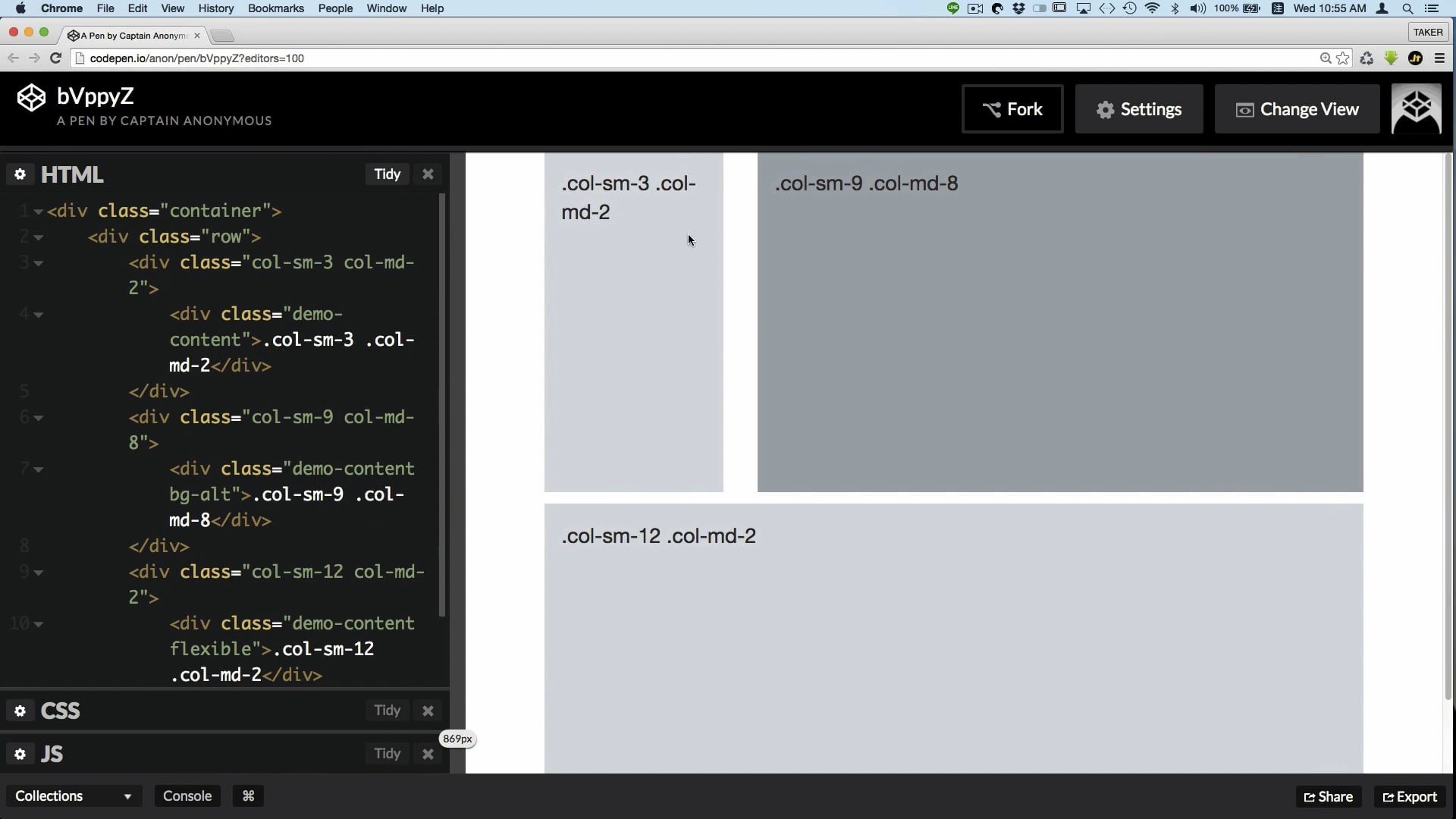Close the JS editor panel

tap(428, 754)
